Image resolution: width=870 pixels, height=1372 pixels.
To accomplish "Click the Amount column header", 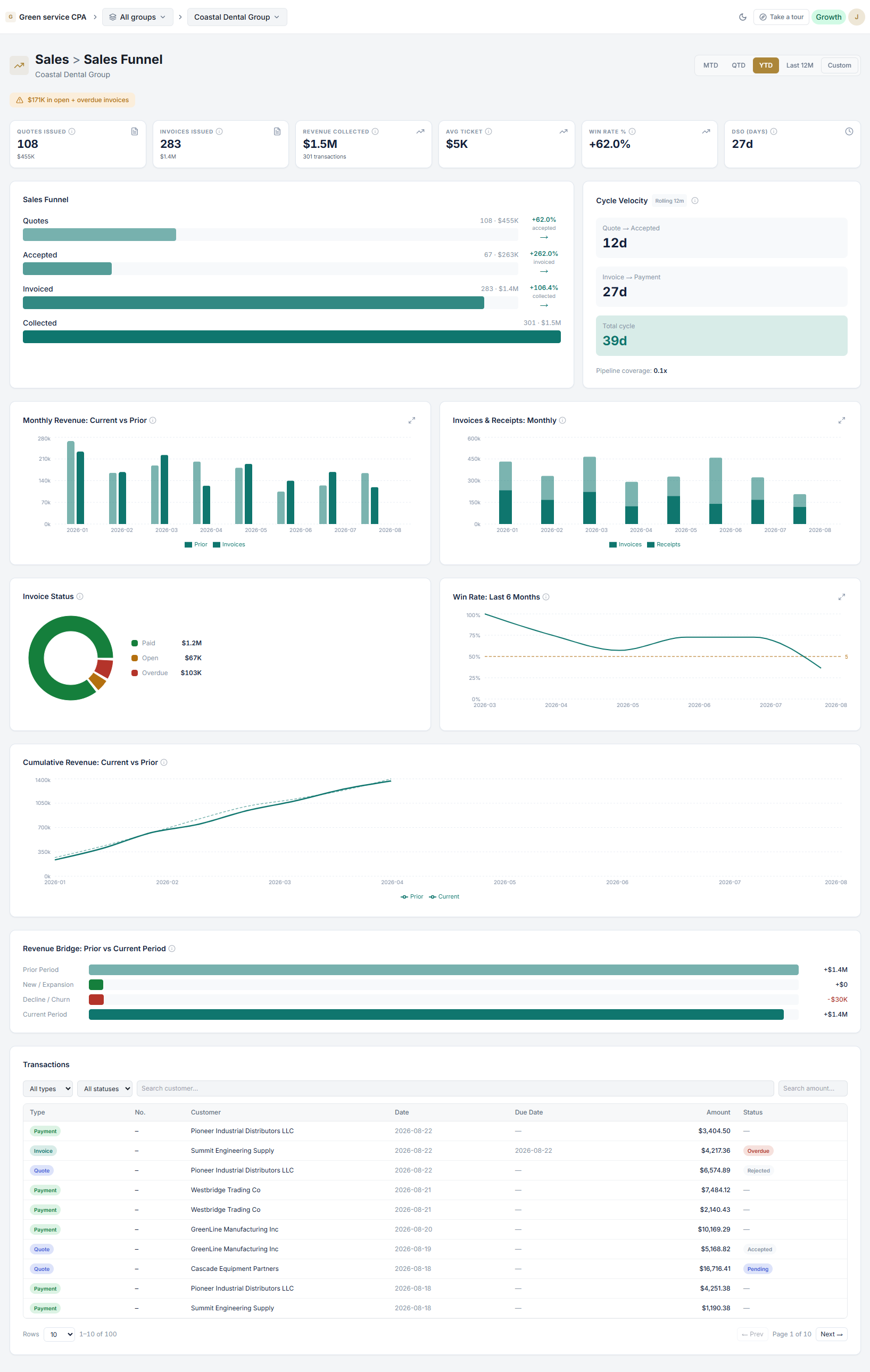I will tap(718, 1112).
